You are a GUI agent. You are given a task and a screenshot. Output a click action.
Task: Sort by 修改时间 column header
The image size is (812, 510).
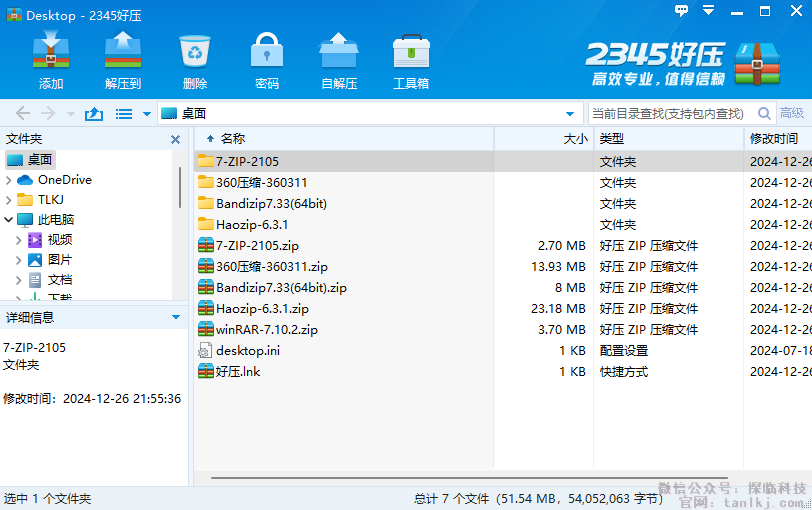[x=778, y=139]
